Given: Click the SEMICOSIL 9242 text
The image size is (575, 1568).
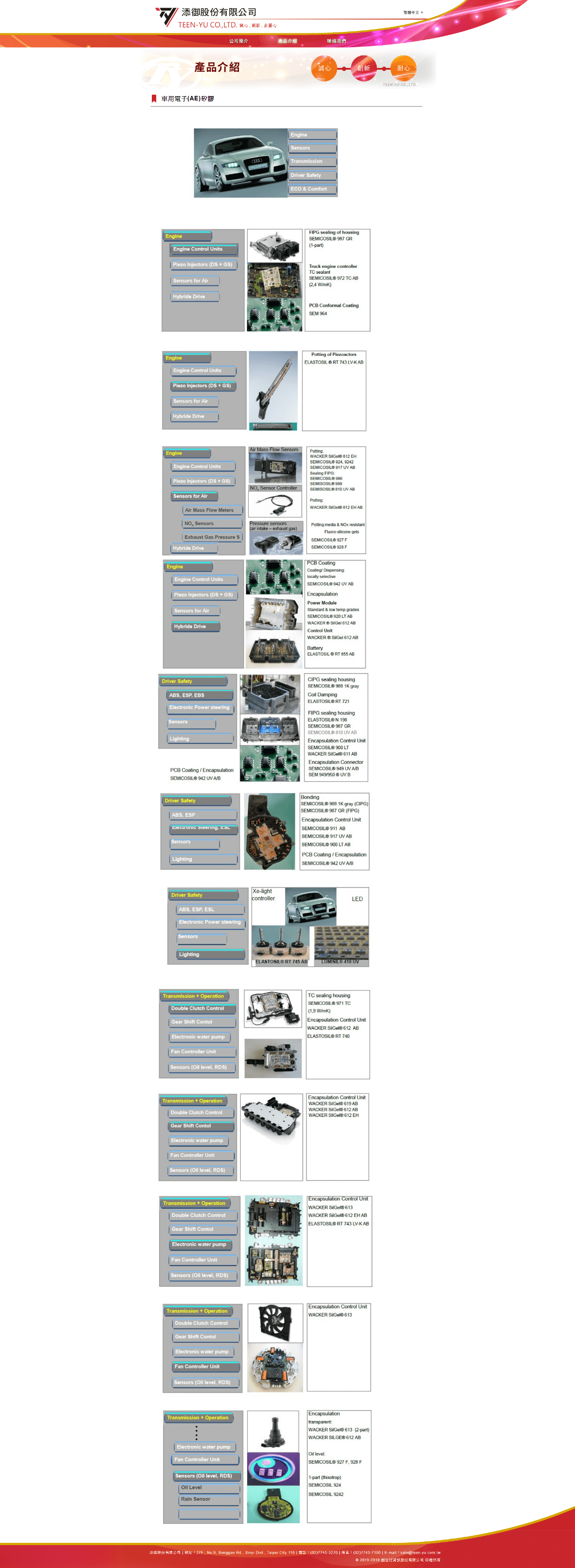Looking at the screenshot, I should coord(326,1494).
